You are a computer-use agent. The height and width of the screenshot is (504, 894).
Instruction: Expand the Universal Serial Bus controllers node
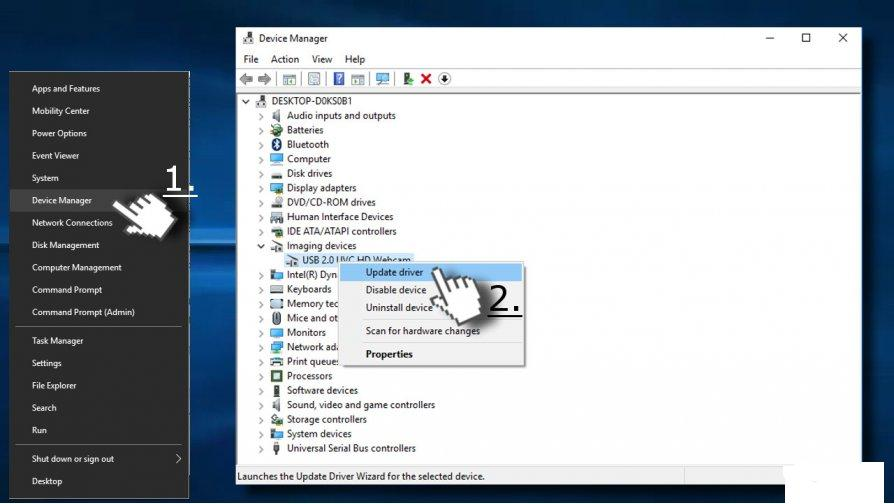pyautogui.click(x=261, y=449)
